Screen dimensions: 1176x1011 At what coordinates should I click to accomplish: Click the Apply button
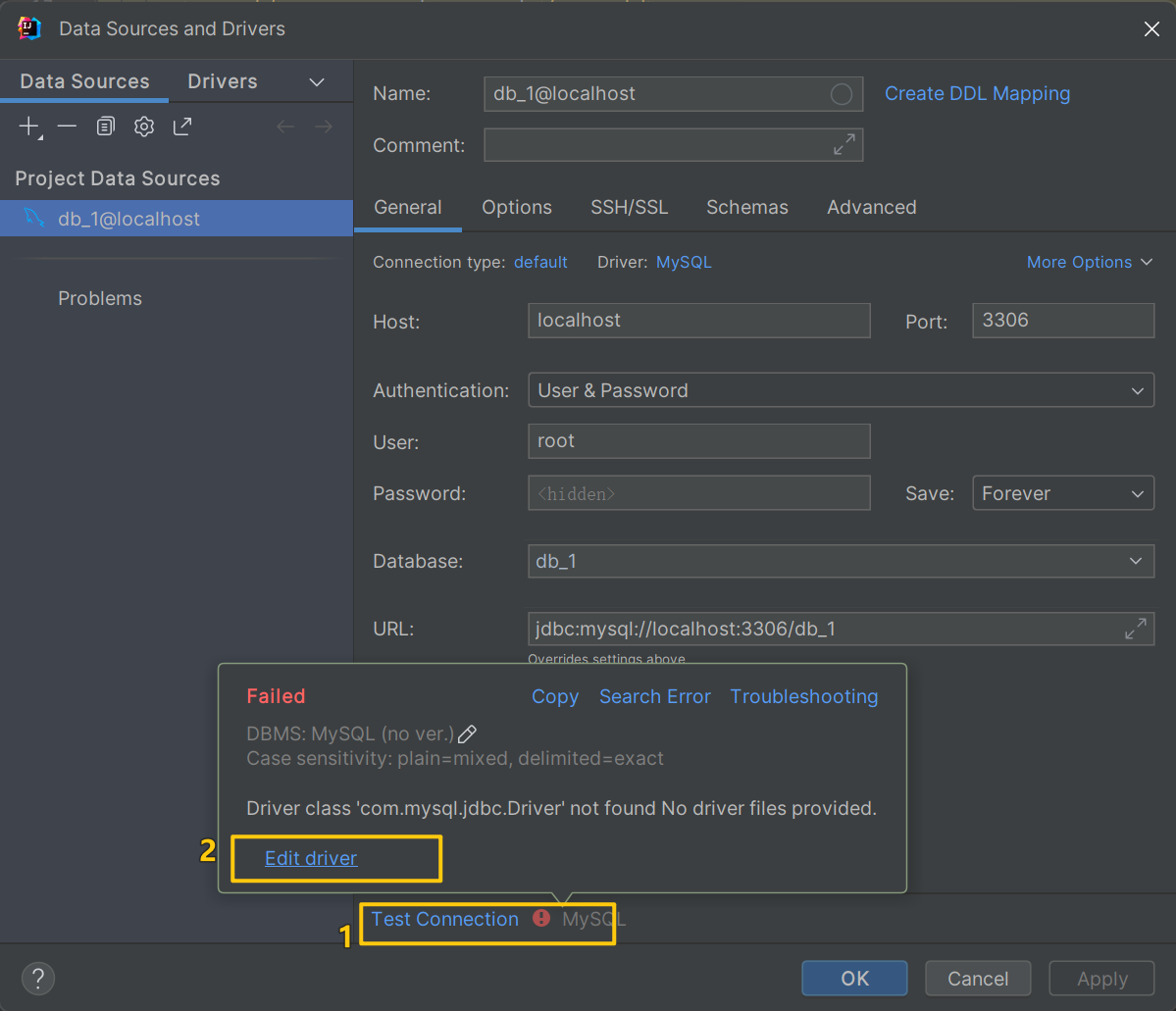pos(1101,978)
